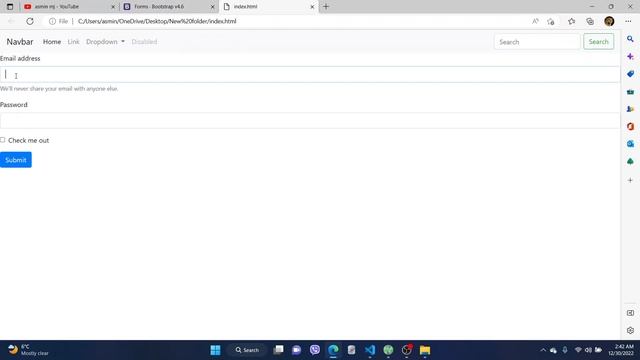Viewport: 640px width, 360px height.
Task: Open Task View on taskbar
Action: coord(278,350)
